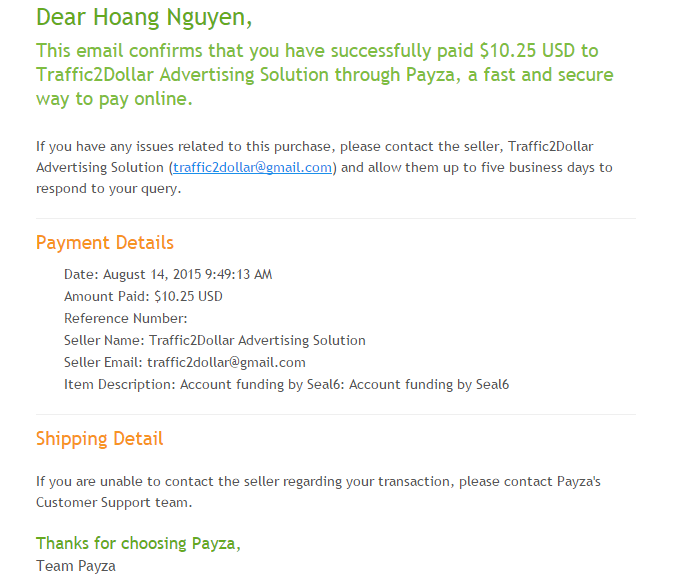Open the traffic2dollar@gmail.com email link
This screenshot has width=683, height=585.
252,168
